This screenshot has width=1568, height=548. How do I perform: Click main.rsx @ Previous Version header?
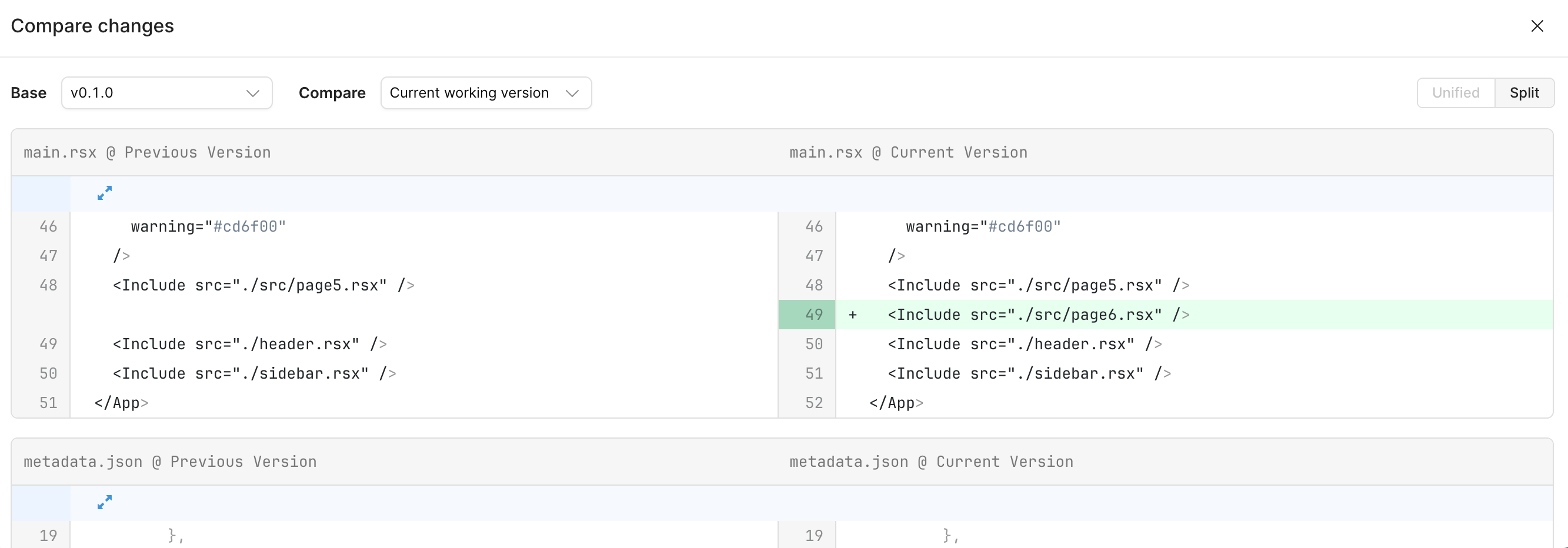click(x=146, y=153)
